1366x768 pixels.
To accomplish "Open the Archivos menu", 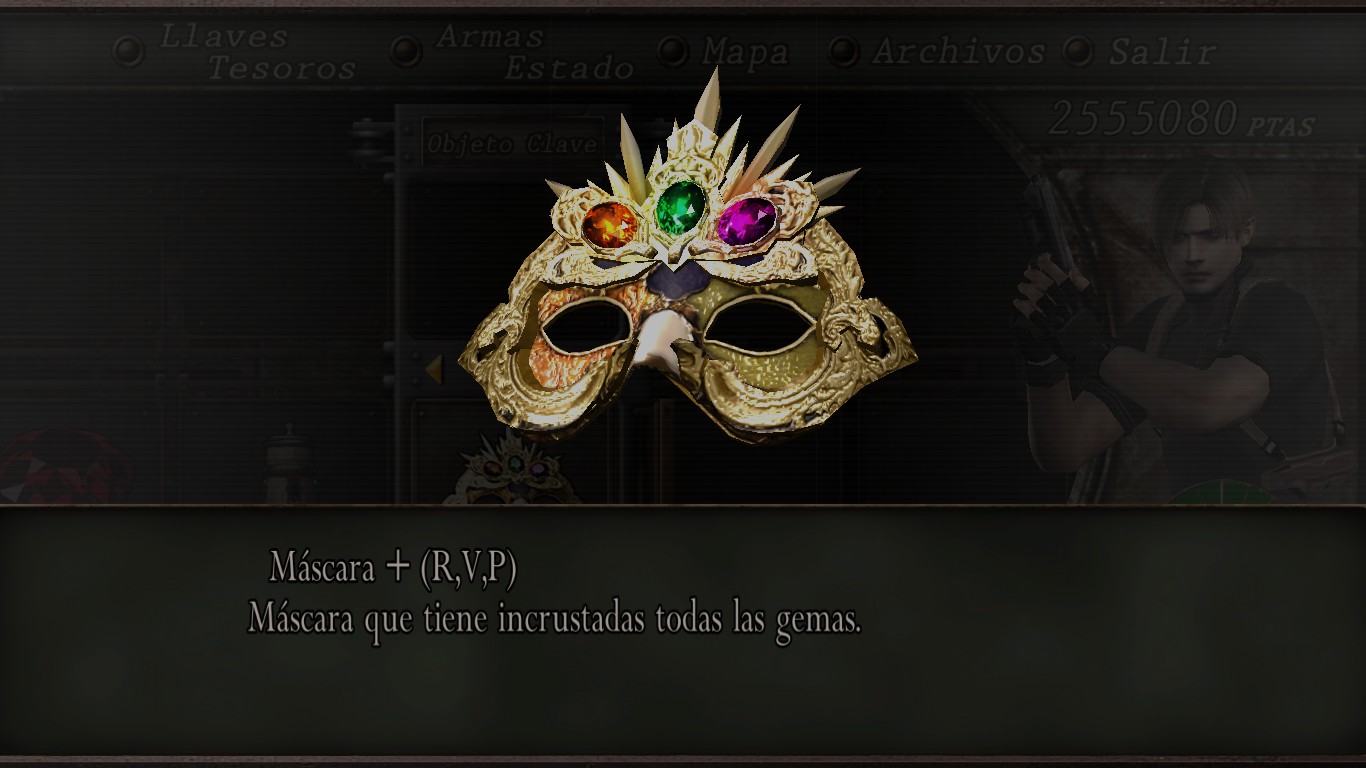I will point(958,51).
